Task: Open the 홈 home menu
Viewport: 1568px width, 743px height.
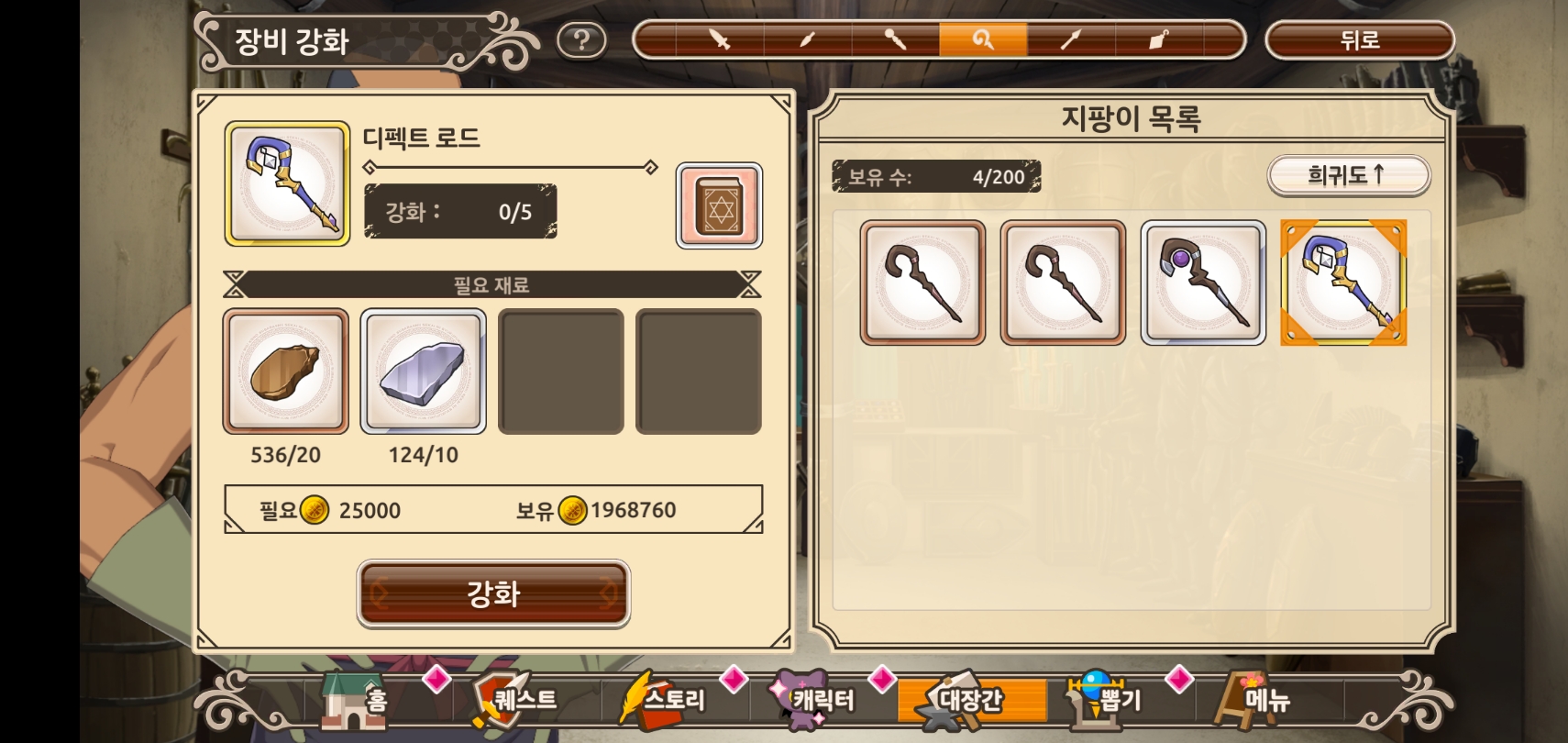Action: [355, 701]
